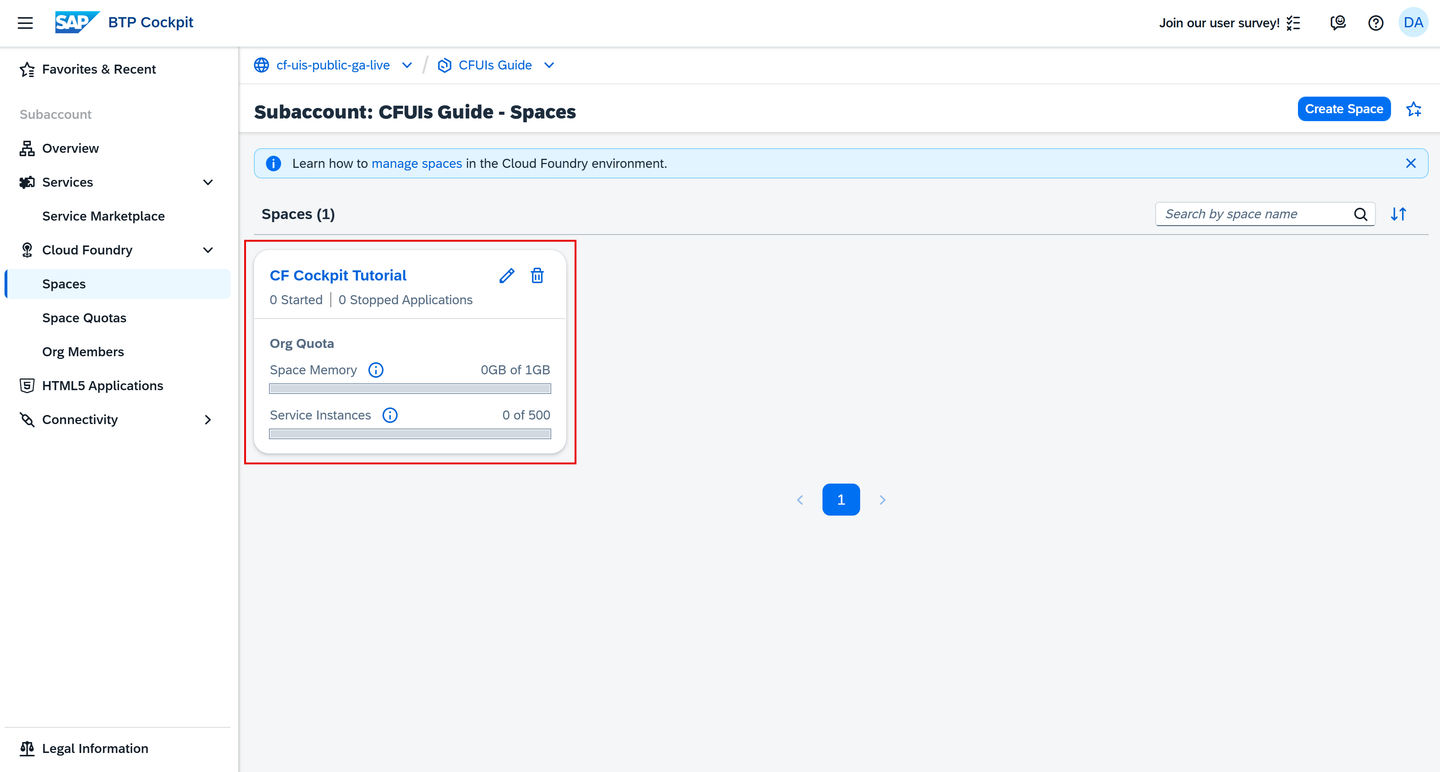Dismiss the manage spaces info banner
The image size is (1440, 772).
(x=1411, y=163)
